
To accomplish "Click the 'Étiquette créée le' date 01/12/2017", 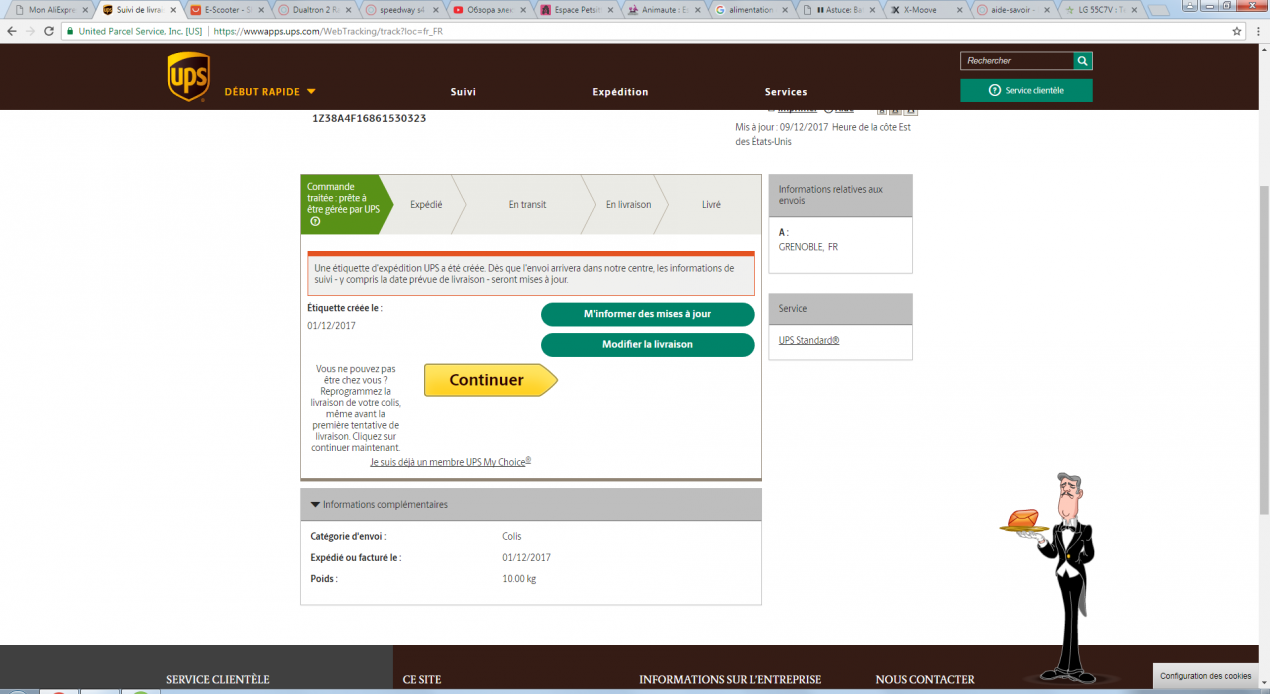I will pyautogui.click(x=331, y=326).
